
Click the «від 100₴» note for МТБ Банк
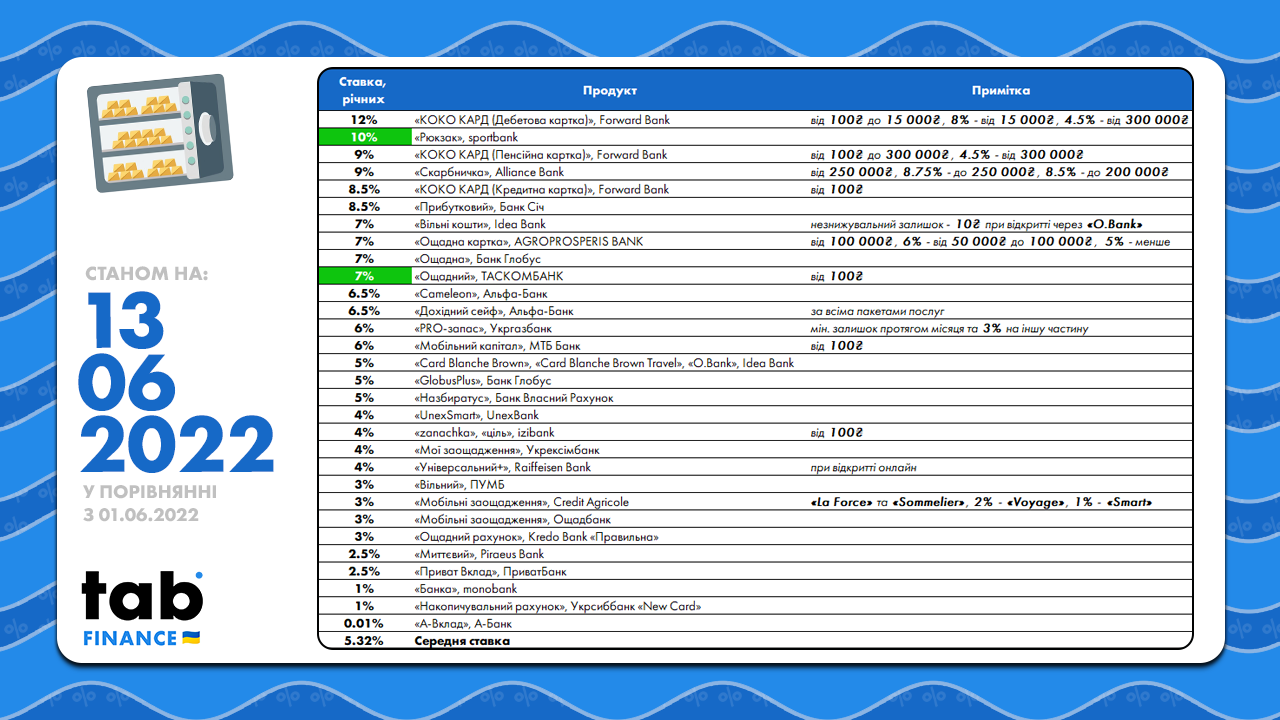click(x=836, y=345)
